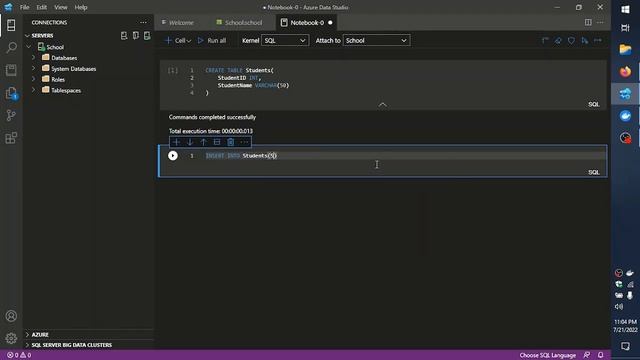
Task: Expand SQL SERVER BIG DATA CLUSTERS section
Action: coord(27,345)
